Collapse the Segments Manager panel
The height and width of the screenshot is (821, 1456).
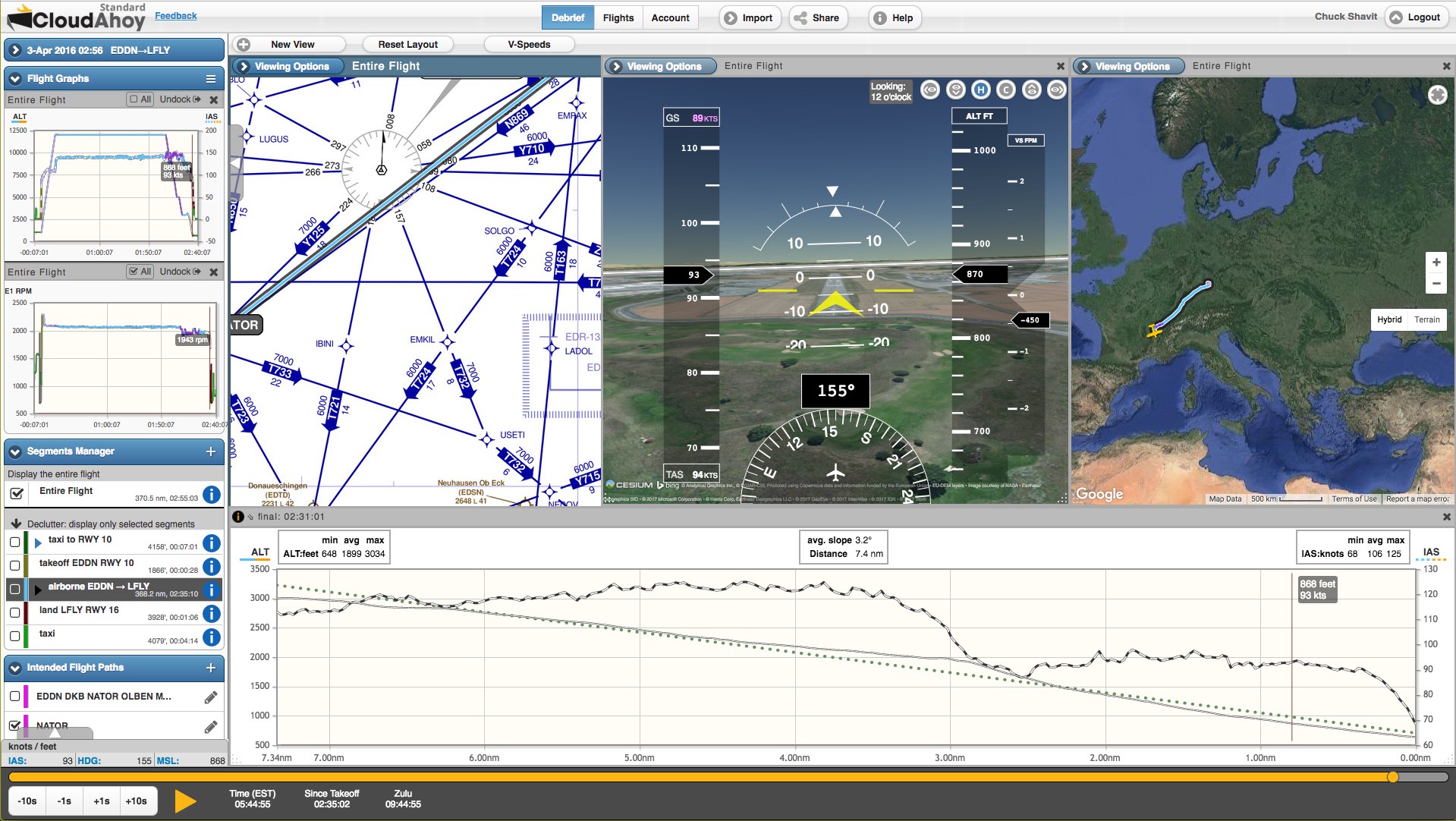click(15, 451)
